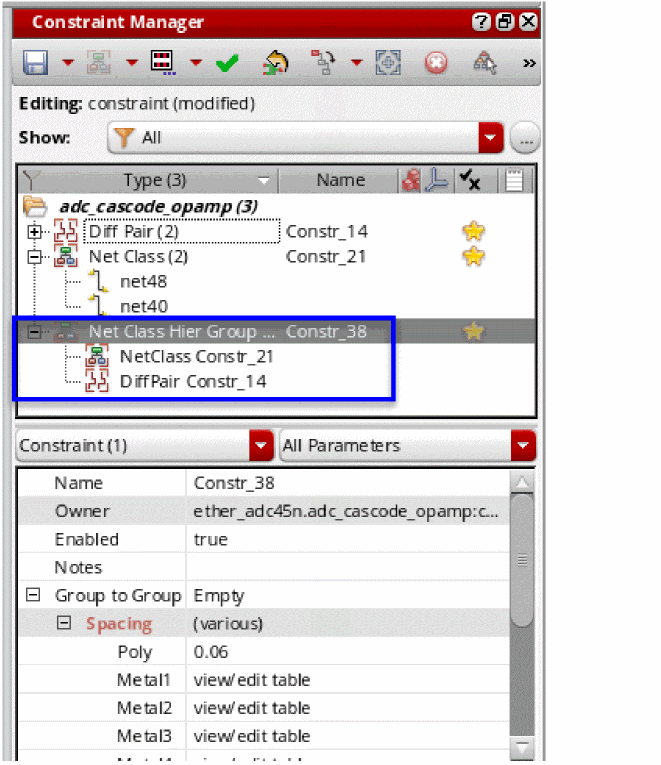Select NetClass Constr_21 child item
661x765 pixels.
[x=196, y=357]
